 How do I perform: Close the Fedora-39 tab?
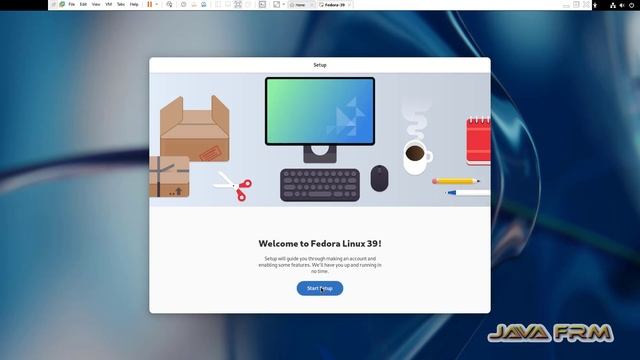point(349,5)
